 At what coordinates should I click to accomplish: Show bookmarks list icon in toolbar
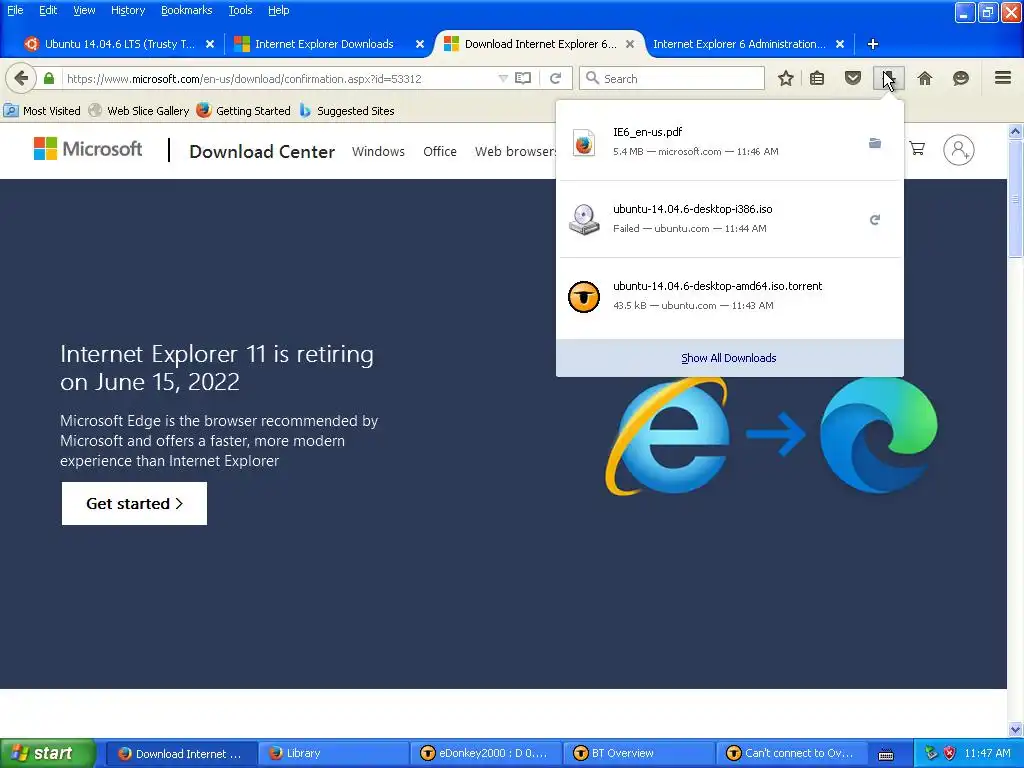click(817, 78)
